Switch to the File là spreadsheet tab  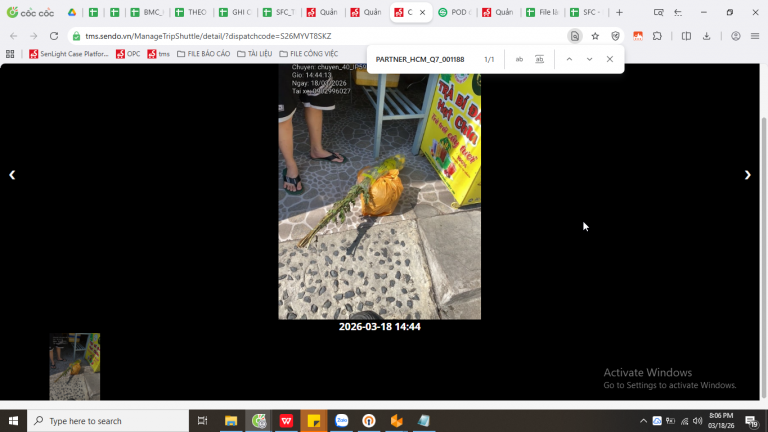coord(542,12)
